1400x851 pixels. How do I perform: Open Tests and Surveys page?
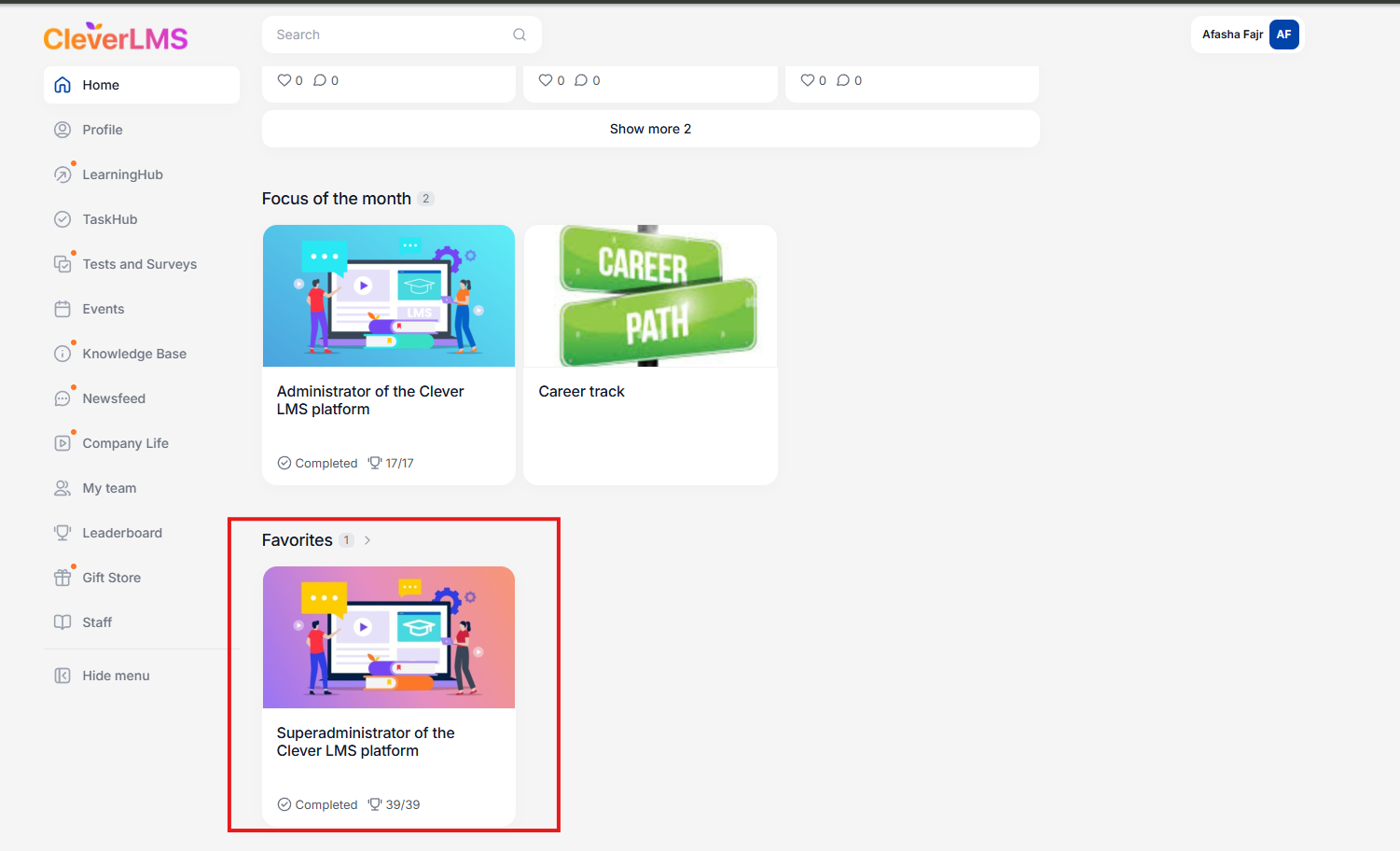pyautogui.click(x=142, y=264)
